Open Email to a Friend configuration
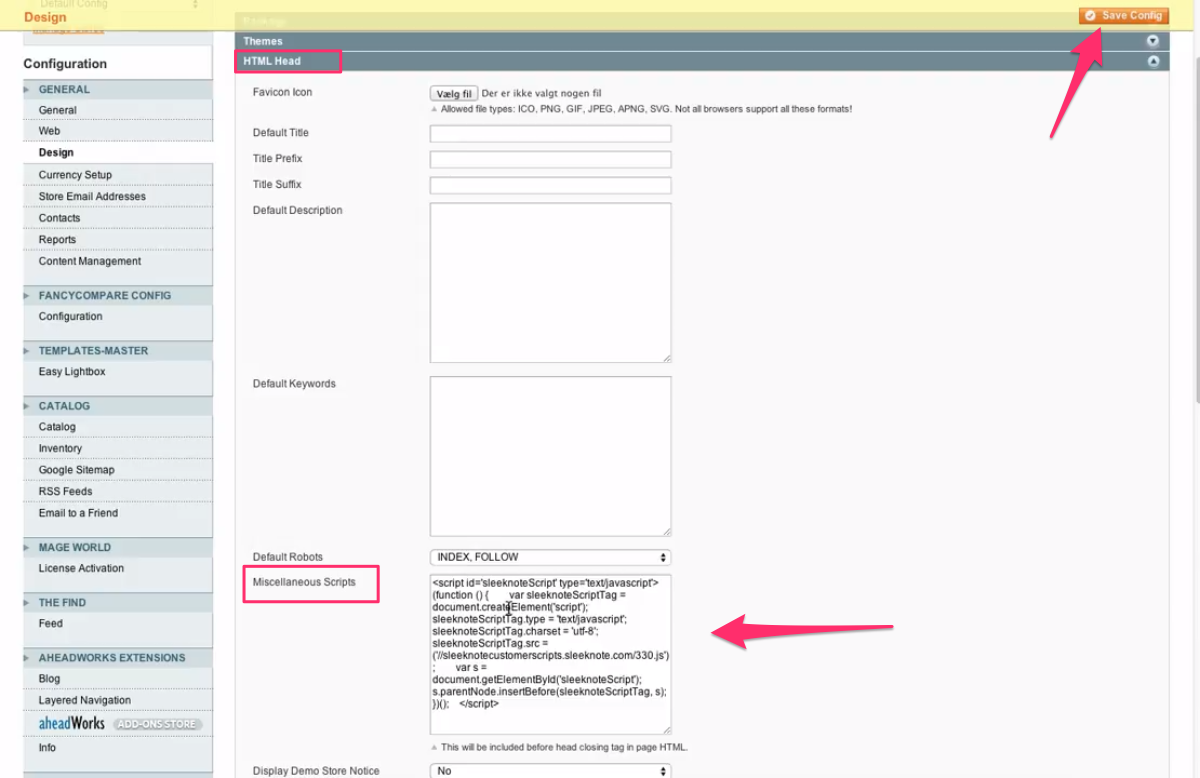This screenshot has height=778, width=1200. [78, 513]
